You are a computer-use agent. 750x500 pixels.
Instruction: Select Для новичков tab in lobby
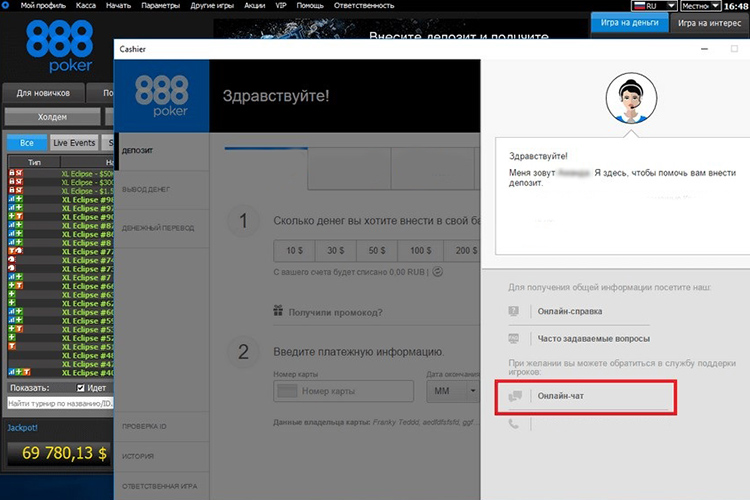click(x=44, y=93)
